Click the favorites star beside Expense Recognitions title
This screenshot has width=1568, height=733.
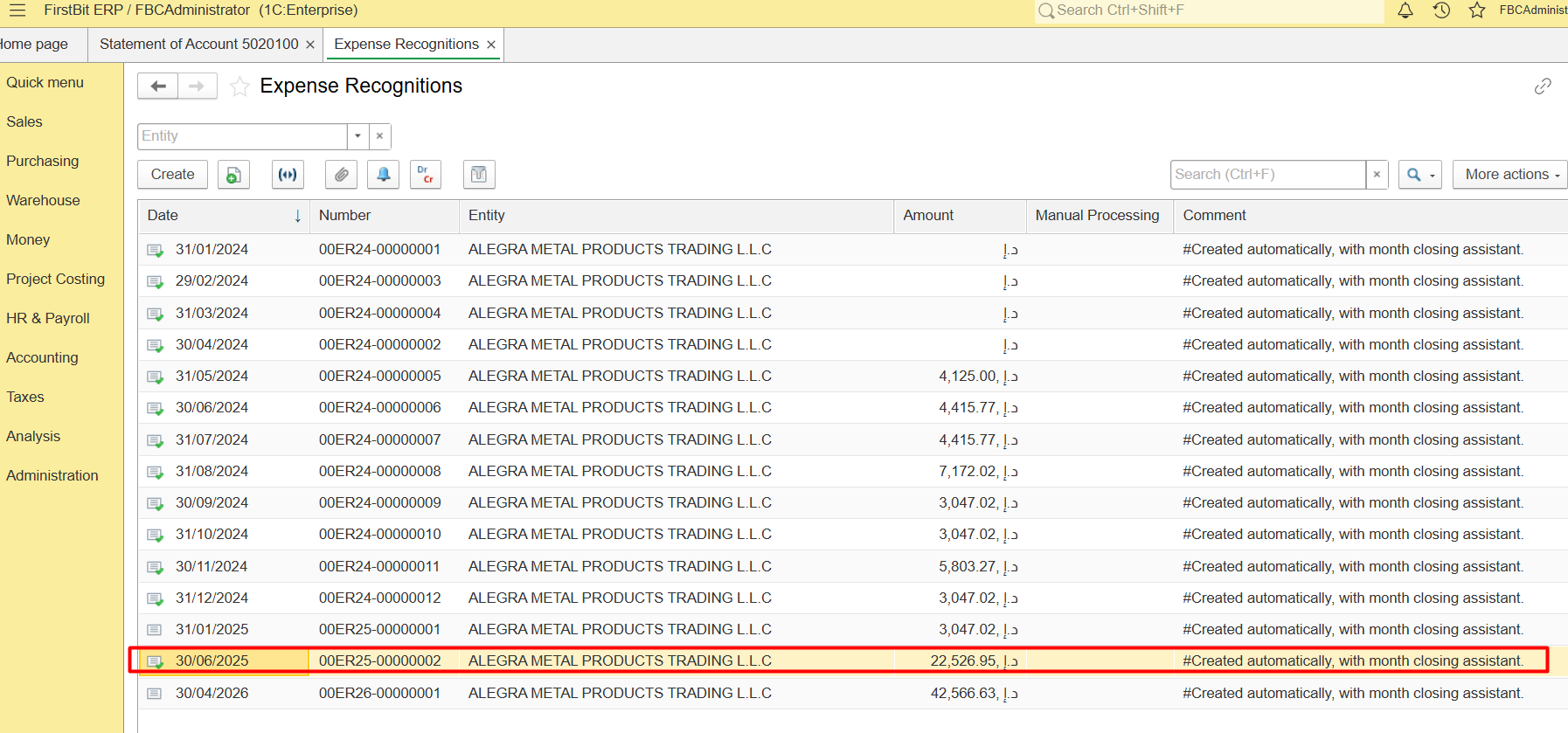click(x=239, y=86)
